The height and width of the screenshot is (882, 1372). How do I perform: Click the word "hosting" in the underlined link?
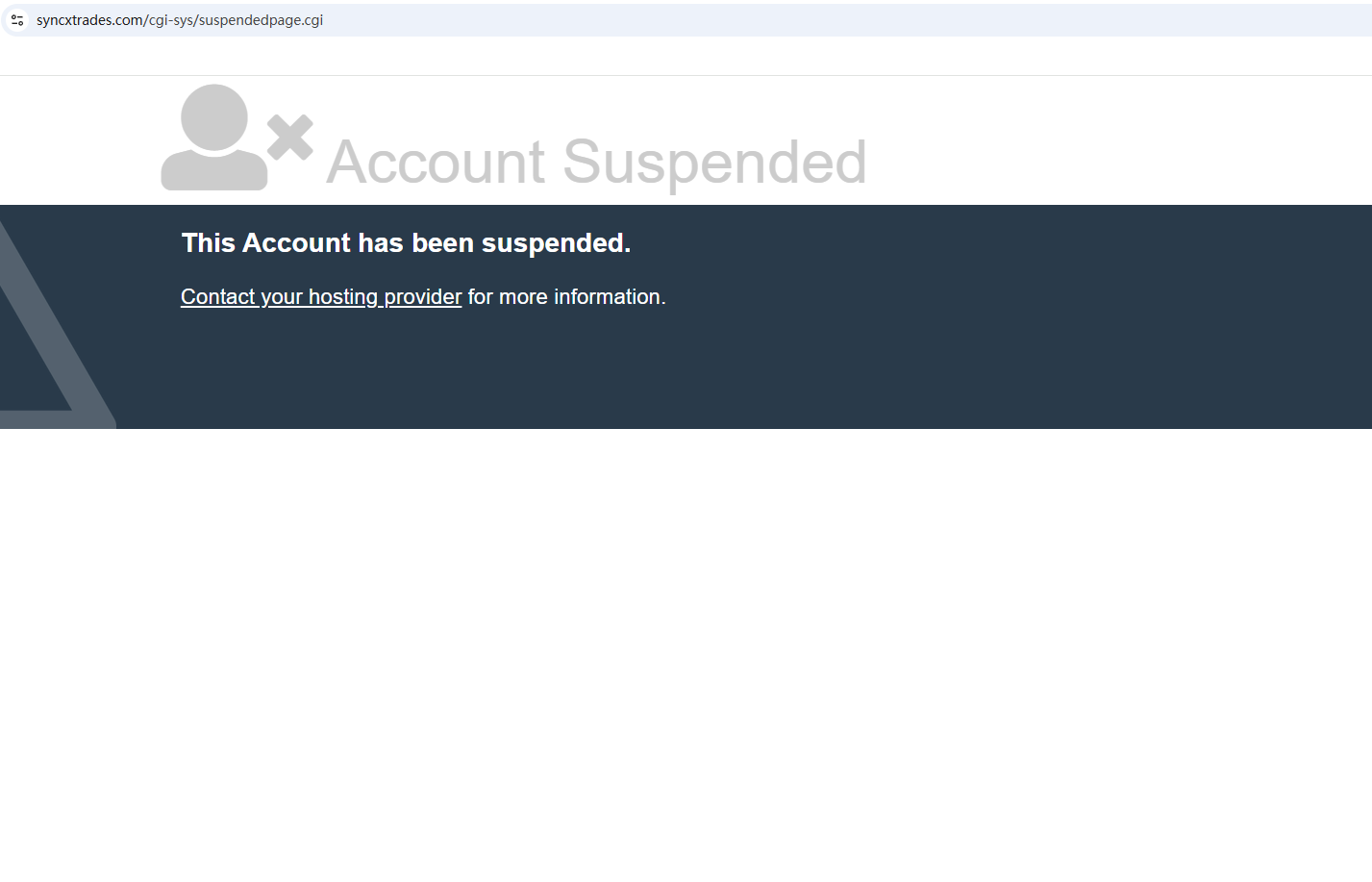343,297
